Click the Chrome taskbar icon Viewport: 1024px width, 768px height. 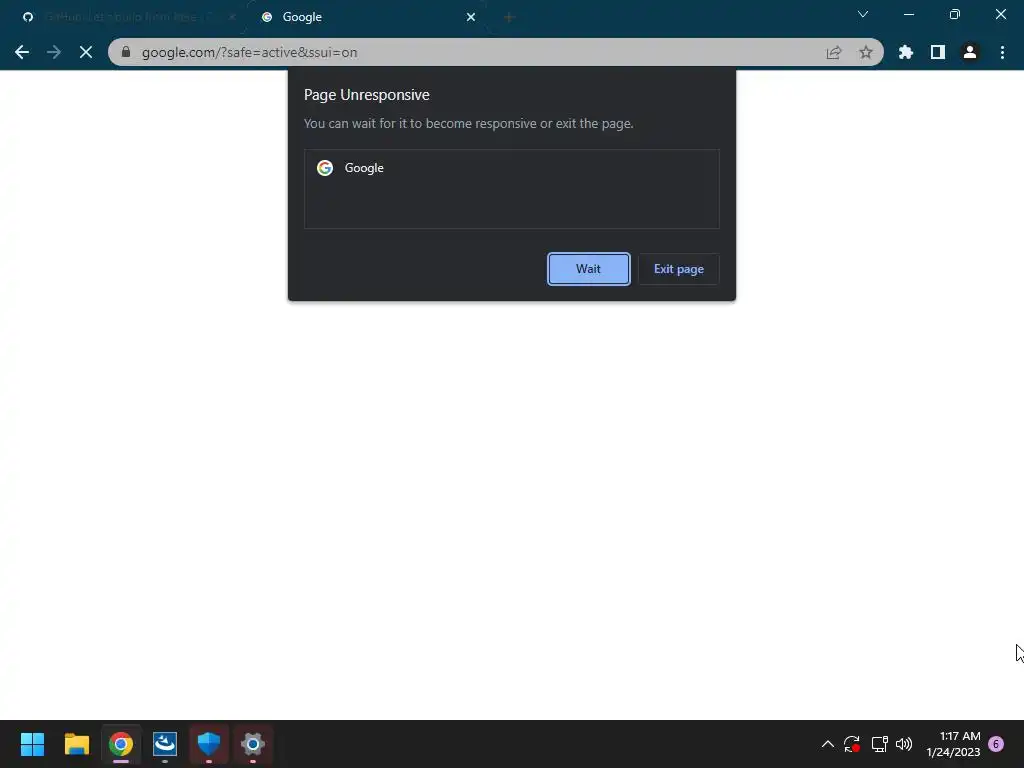tap(121, 744)
